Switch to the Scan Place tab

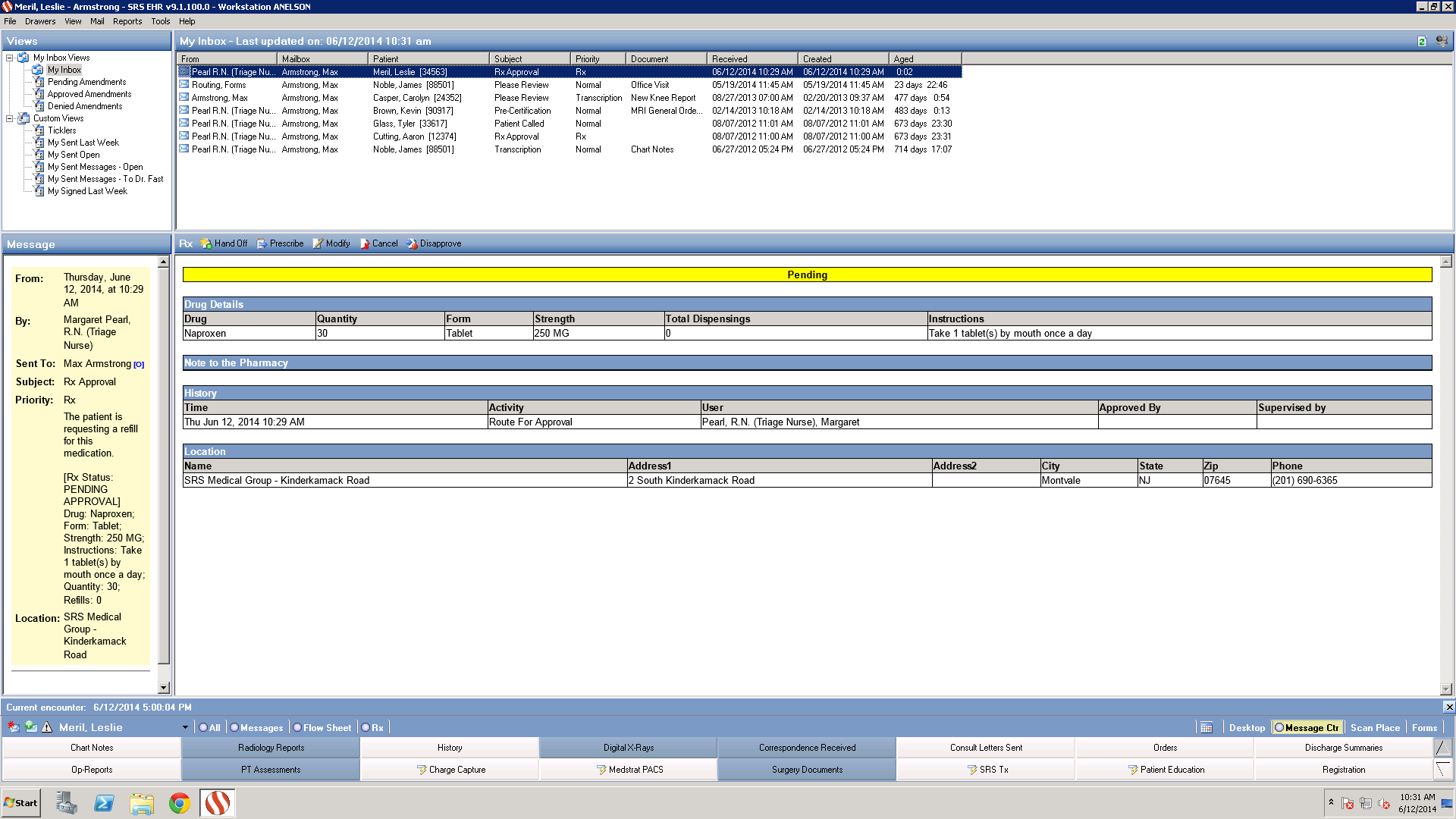pos(1374,727)
